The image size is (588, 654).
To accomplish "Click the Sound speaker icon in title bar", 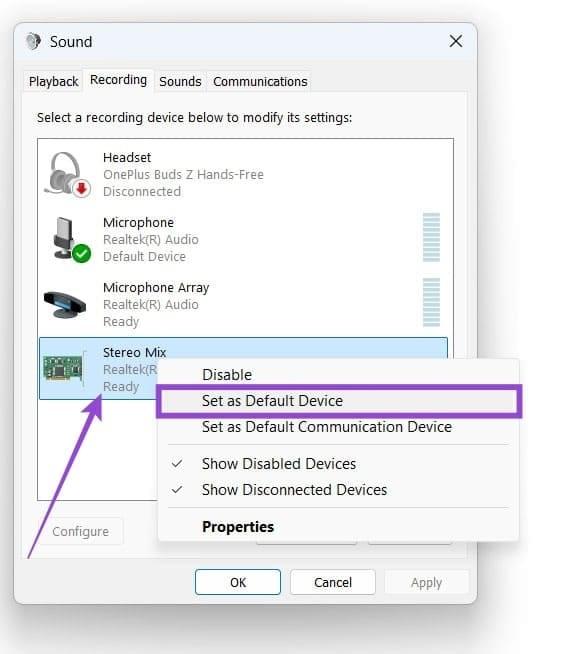I will pyautogui.click(x=33, y=41).
